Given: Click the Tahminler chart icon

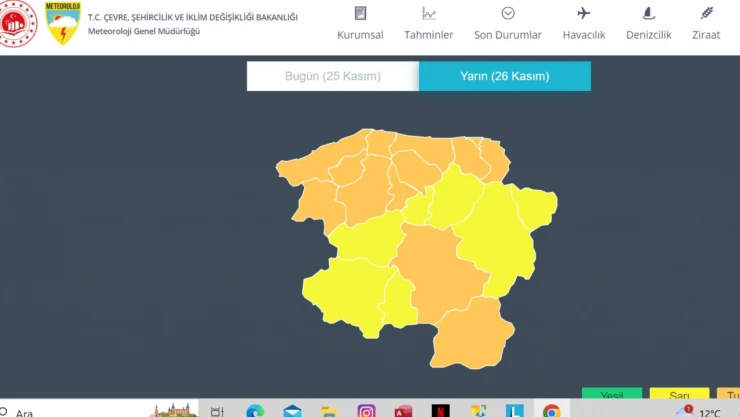Looking at the screenshot, I should [x=429, y=13].
